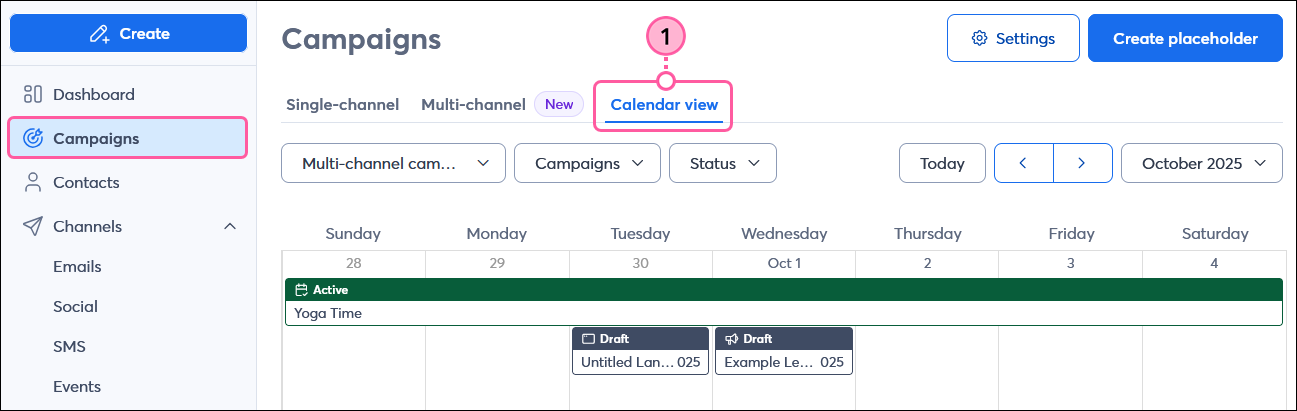Click the Channels paper plane icon
Screen dimensions: 1297x411
click(33, 226)
